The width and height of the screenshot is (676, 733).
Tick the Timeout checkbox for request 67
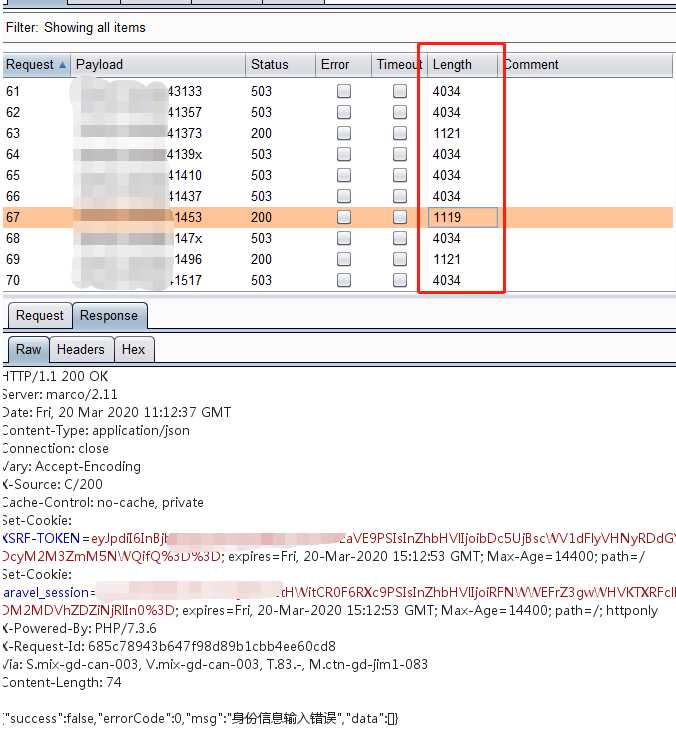click(400, 217)
